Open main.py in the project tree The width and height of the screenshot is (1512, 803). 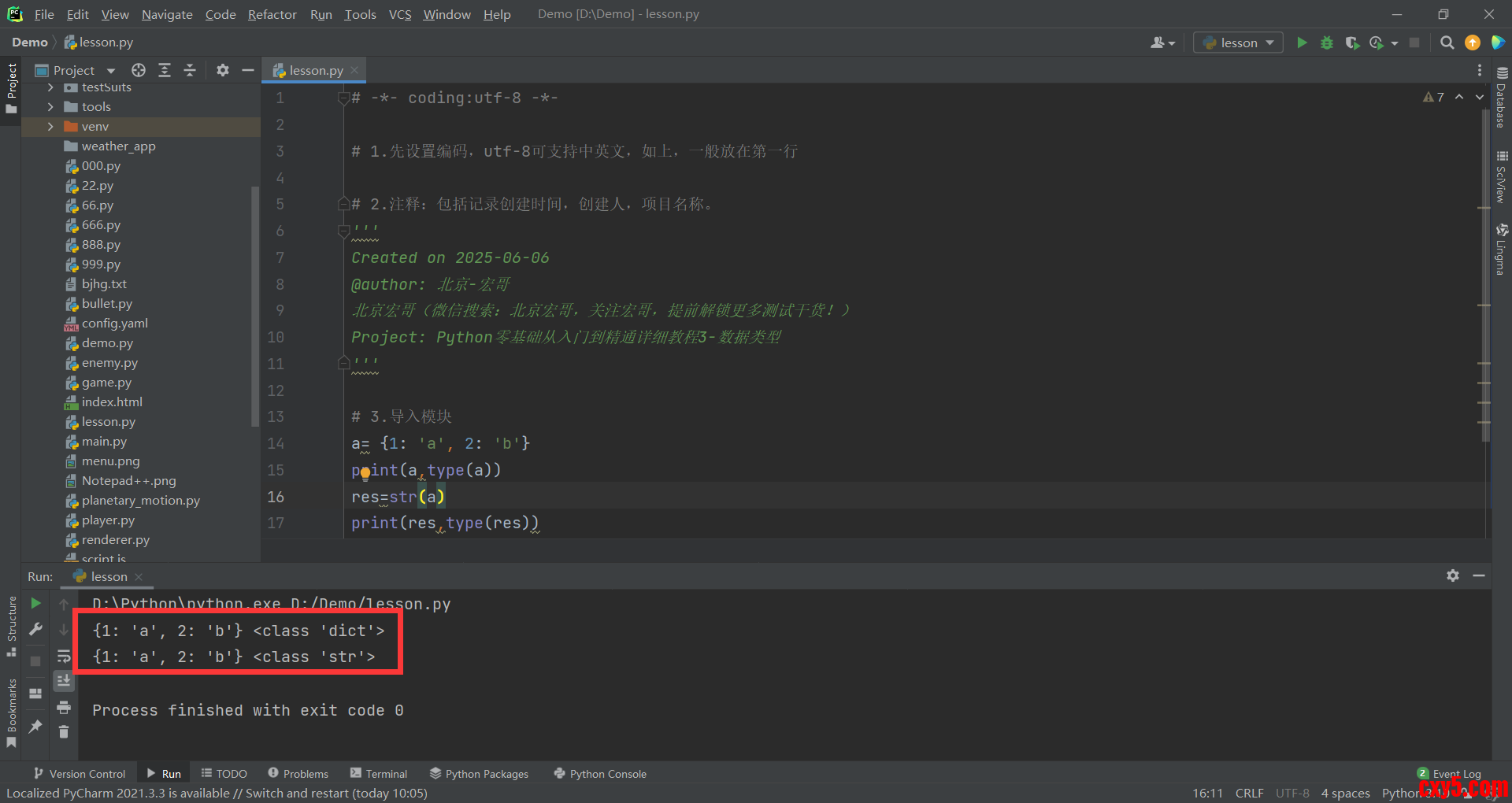[104, 442]
